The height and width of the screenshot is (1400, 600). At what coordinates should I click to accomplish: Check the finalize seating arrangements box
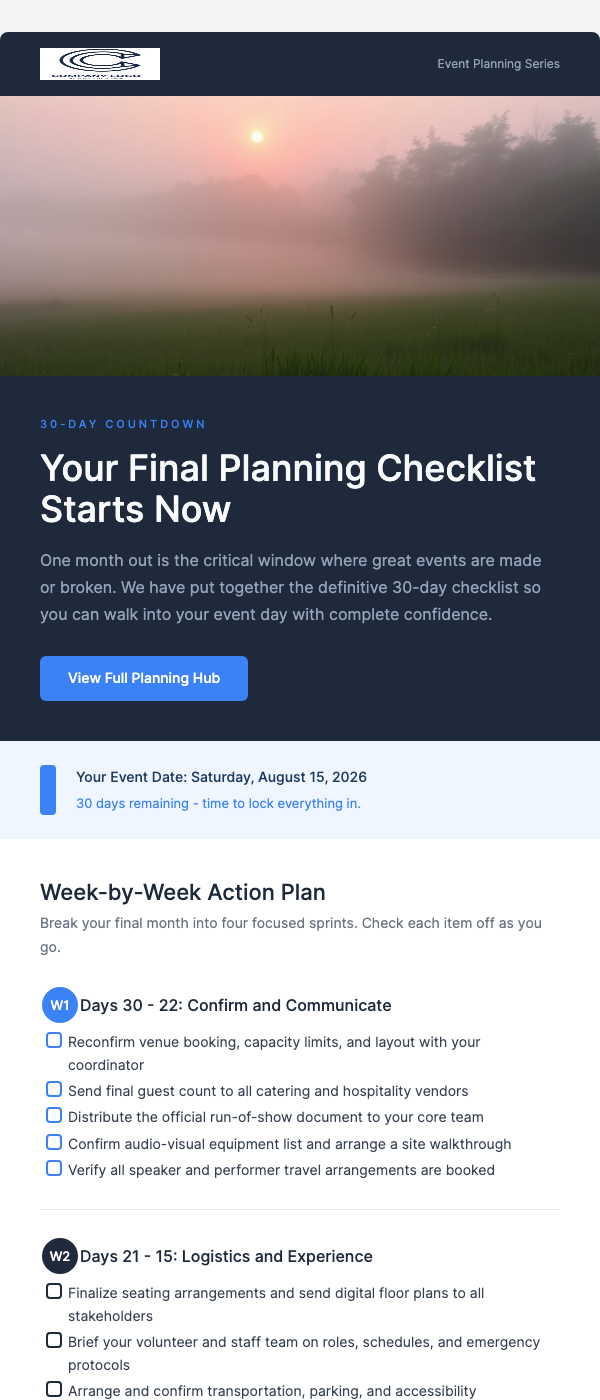(54, 1291)
